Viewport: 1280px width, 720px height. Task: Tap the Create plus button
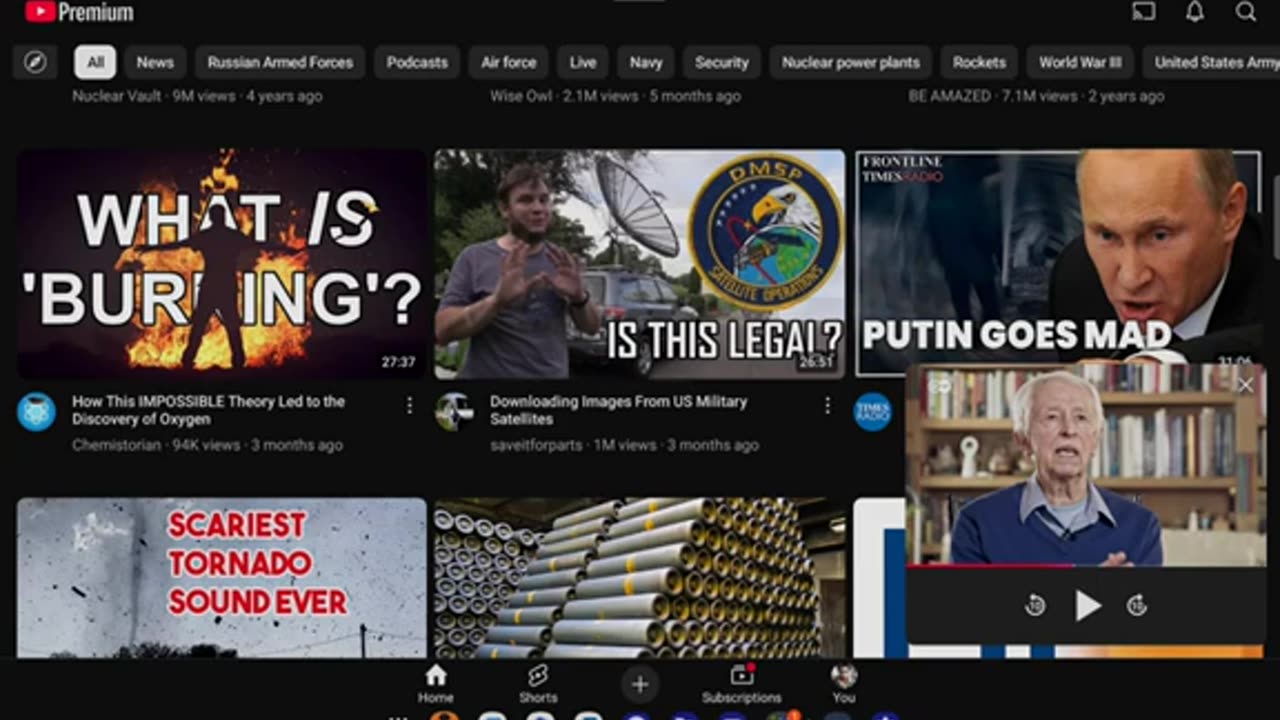point(640,684)
